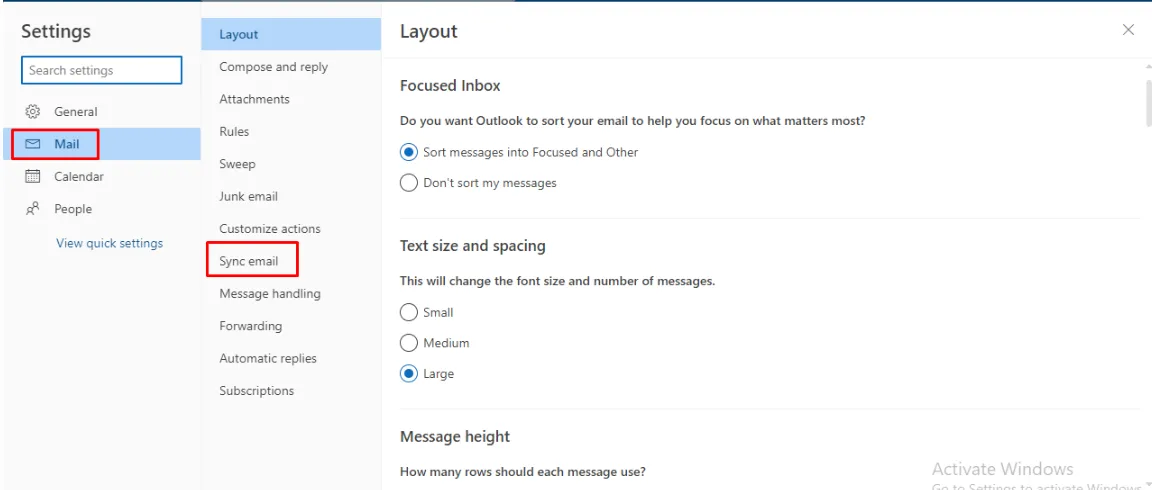The height and width of the screenshot is (490, 1152).
Task: Open Sync email settings
Action: click(x=249, y=261)
